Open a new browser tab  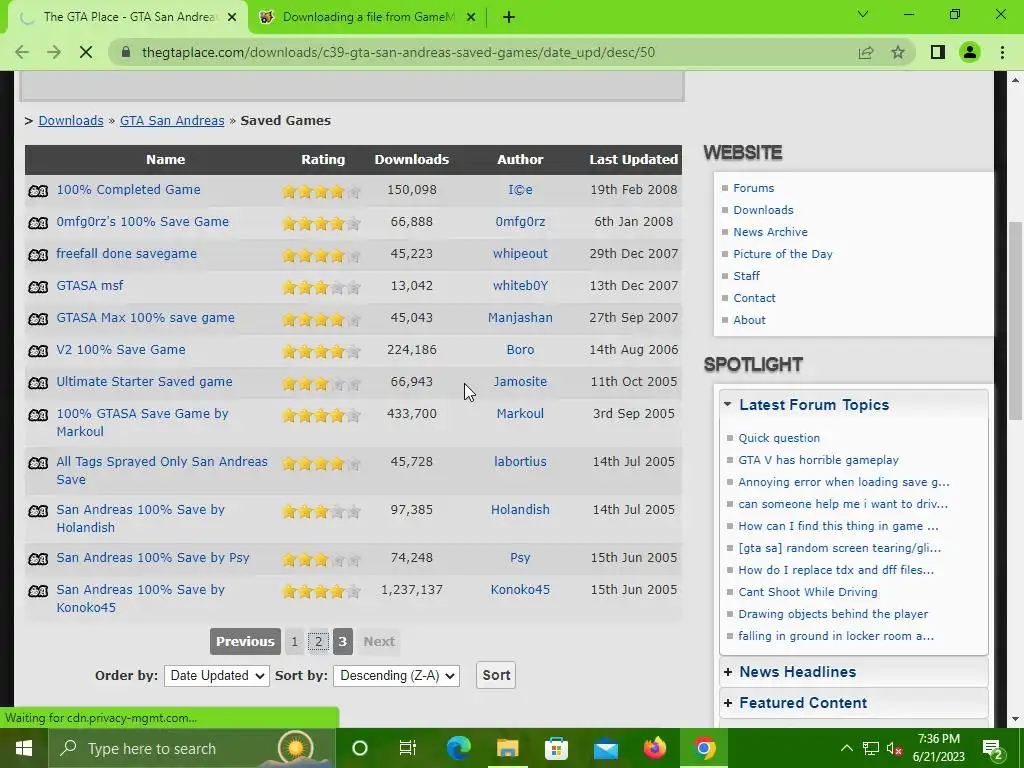(509, 17)
